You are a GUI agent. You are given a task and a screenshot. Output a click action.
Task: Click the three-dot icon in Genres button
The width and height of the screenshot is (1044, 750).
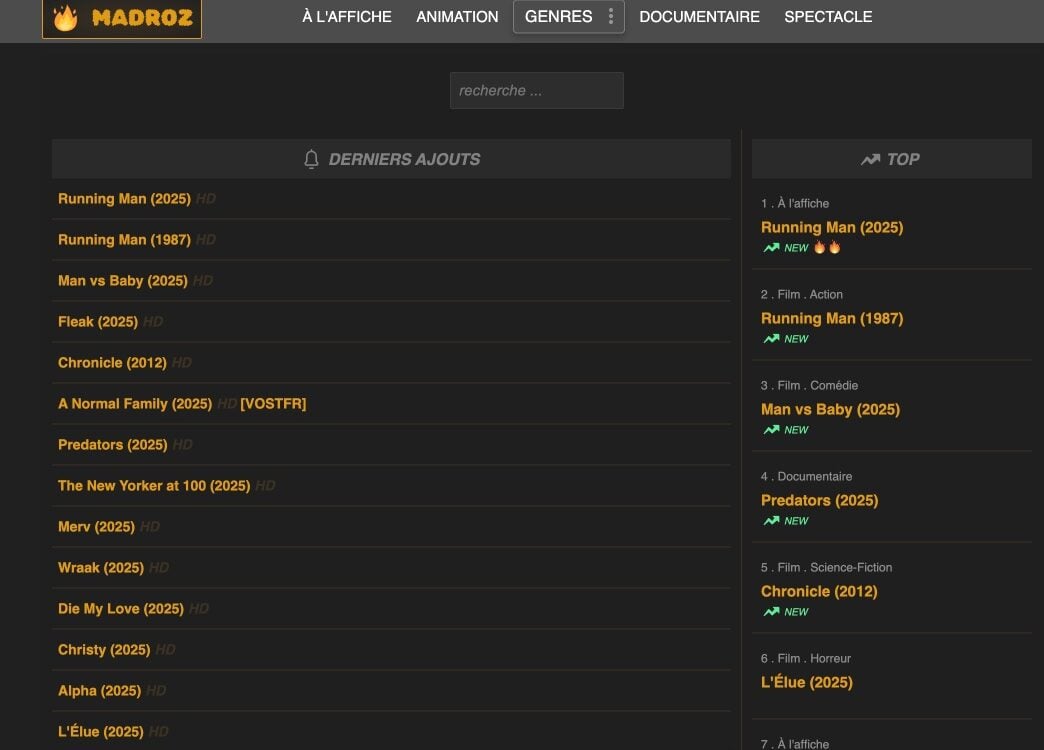[610, 17]
